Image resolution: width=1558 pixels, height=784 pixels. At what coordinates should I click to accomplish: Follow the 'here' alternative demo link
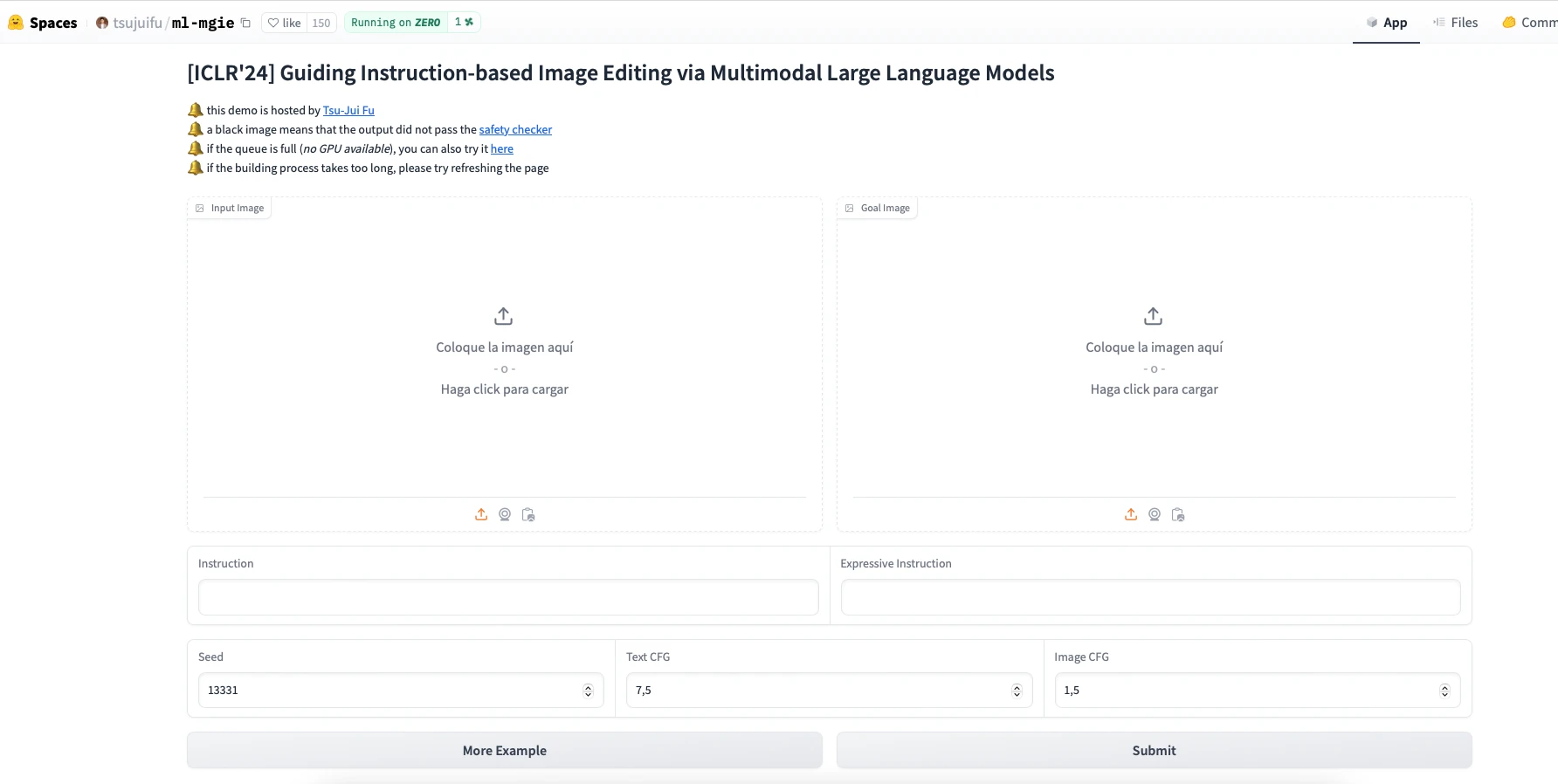tap(501, 148)
